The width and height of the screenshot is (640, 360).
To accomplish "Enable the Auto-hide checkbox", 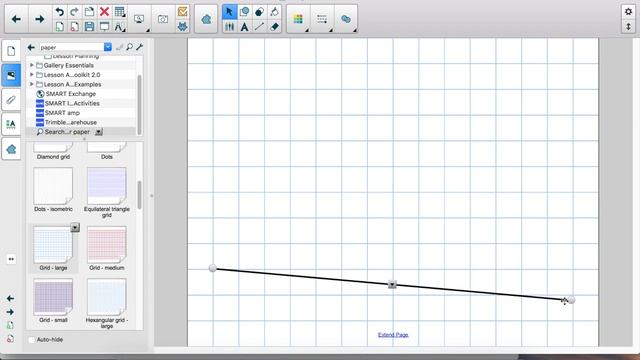I will click(x=31, y=340).
